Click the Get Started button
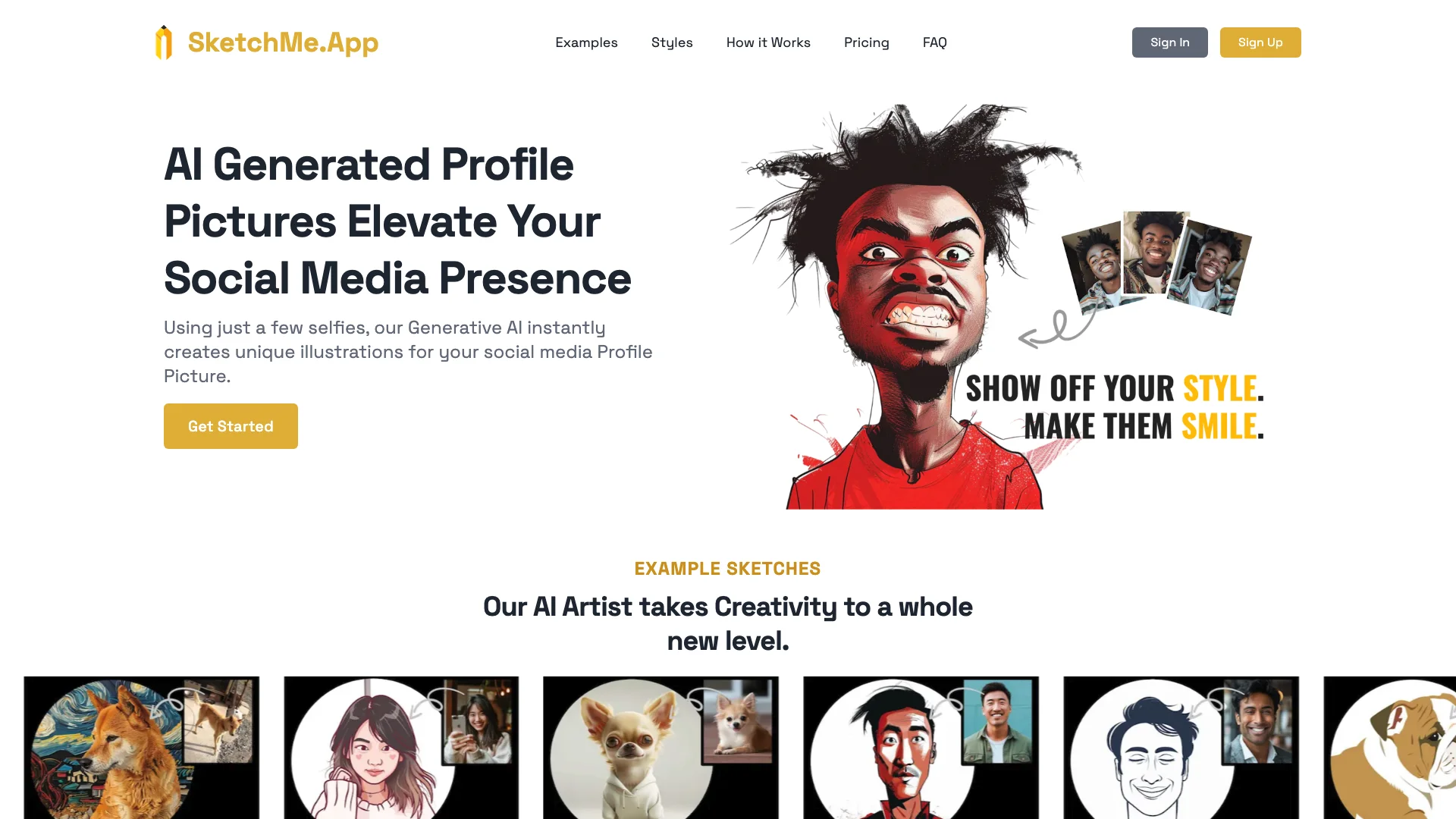This screenshot has height=819, width=1456. 231,426
